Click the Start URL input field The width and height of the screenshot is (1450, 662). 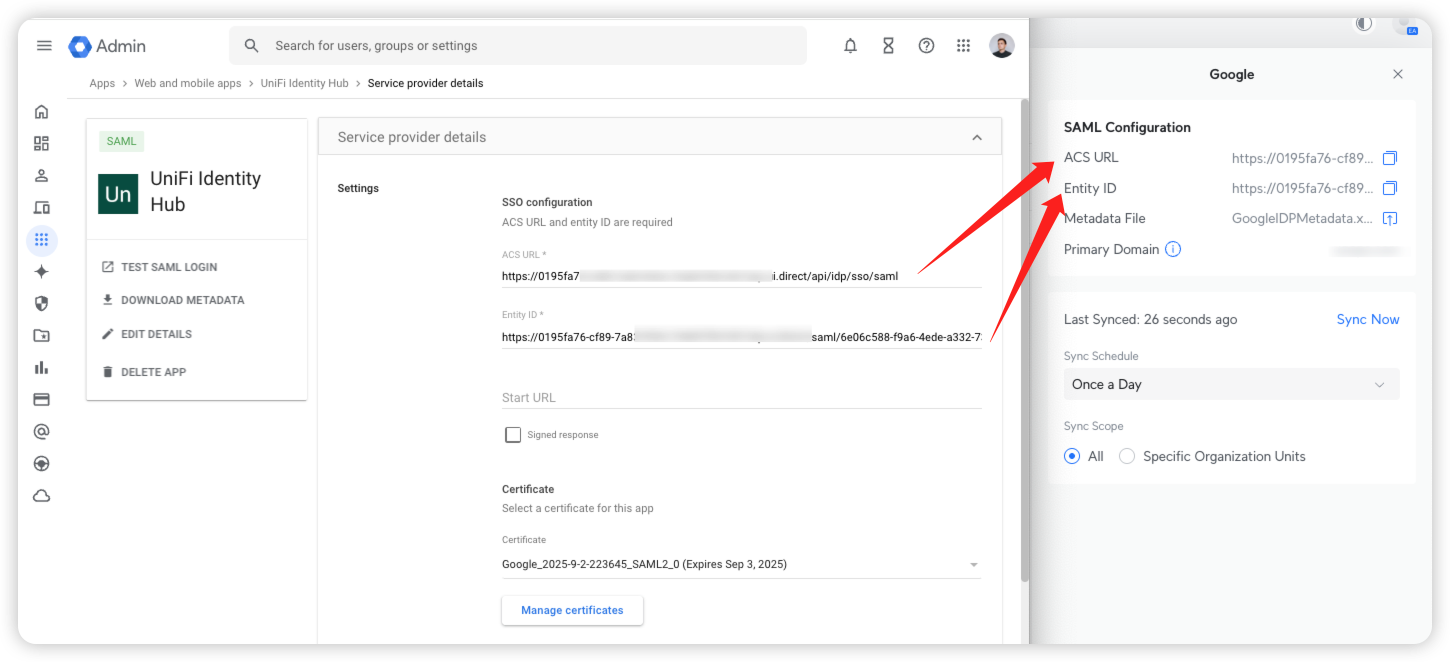click(x=740, y=398)
